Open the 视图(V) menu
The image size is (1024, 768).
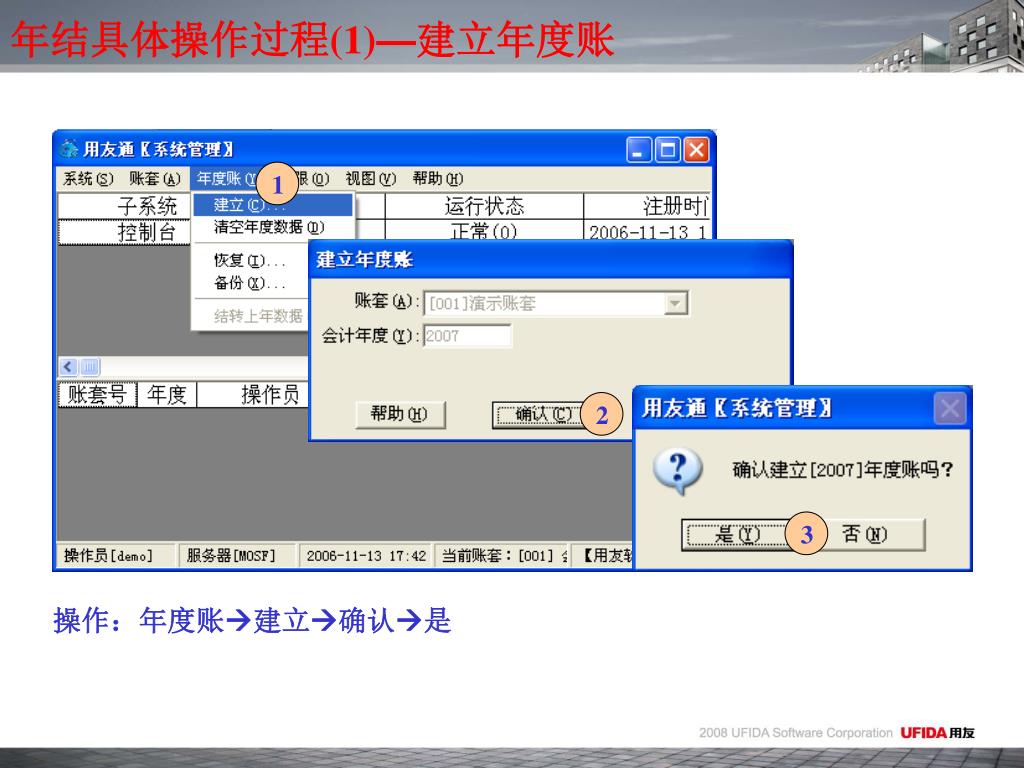coord(370,178)
